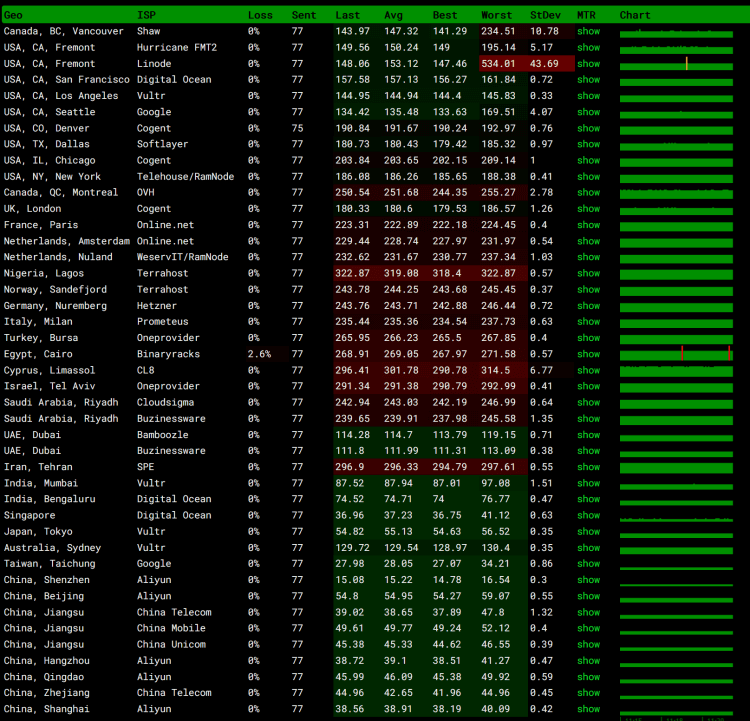Screen dimensions: 750x721
Task: Click the chart for Canada, QC, Montreal
Action: 676,193
